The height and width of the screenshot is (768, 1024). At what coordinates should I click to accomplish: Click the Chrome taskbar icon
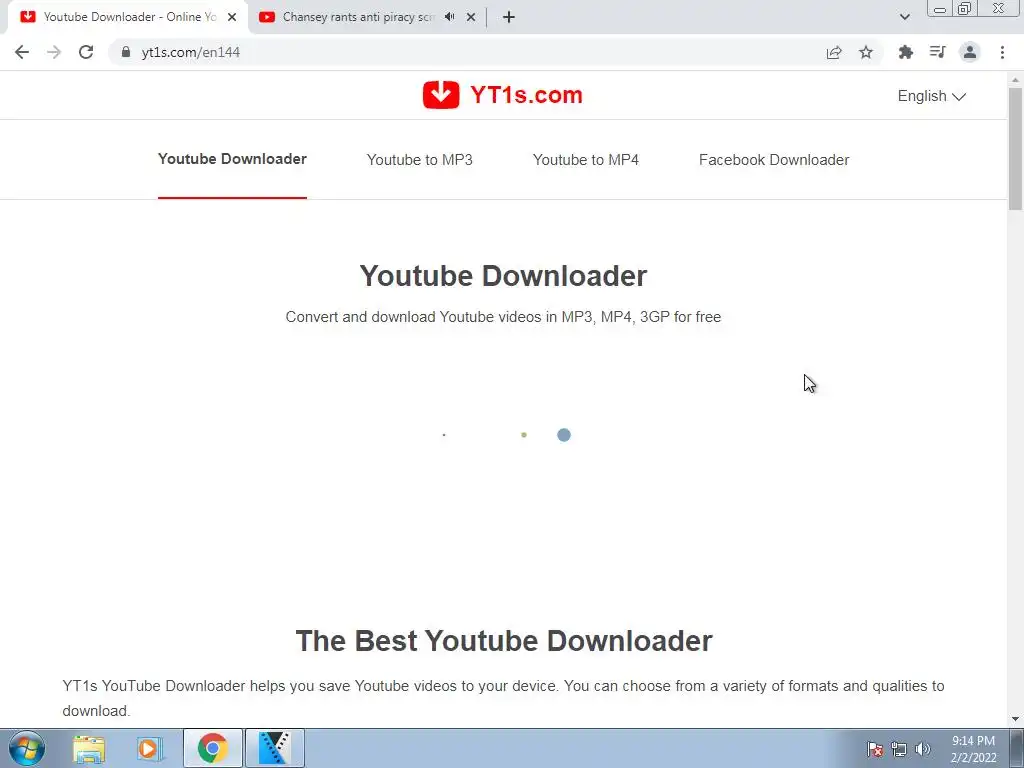212,748
